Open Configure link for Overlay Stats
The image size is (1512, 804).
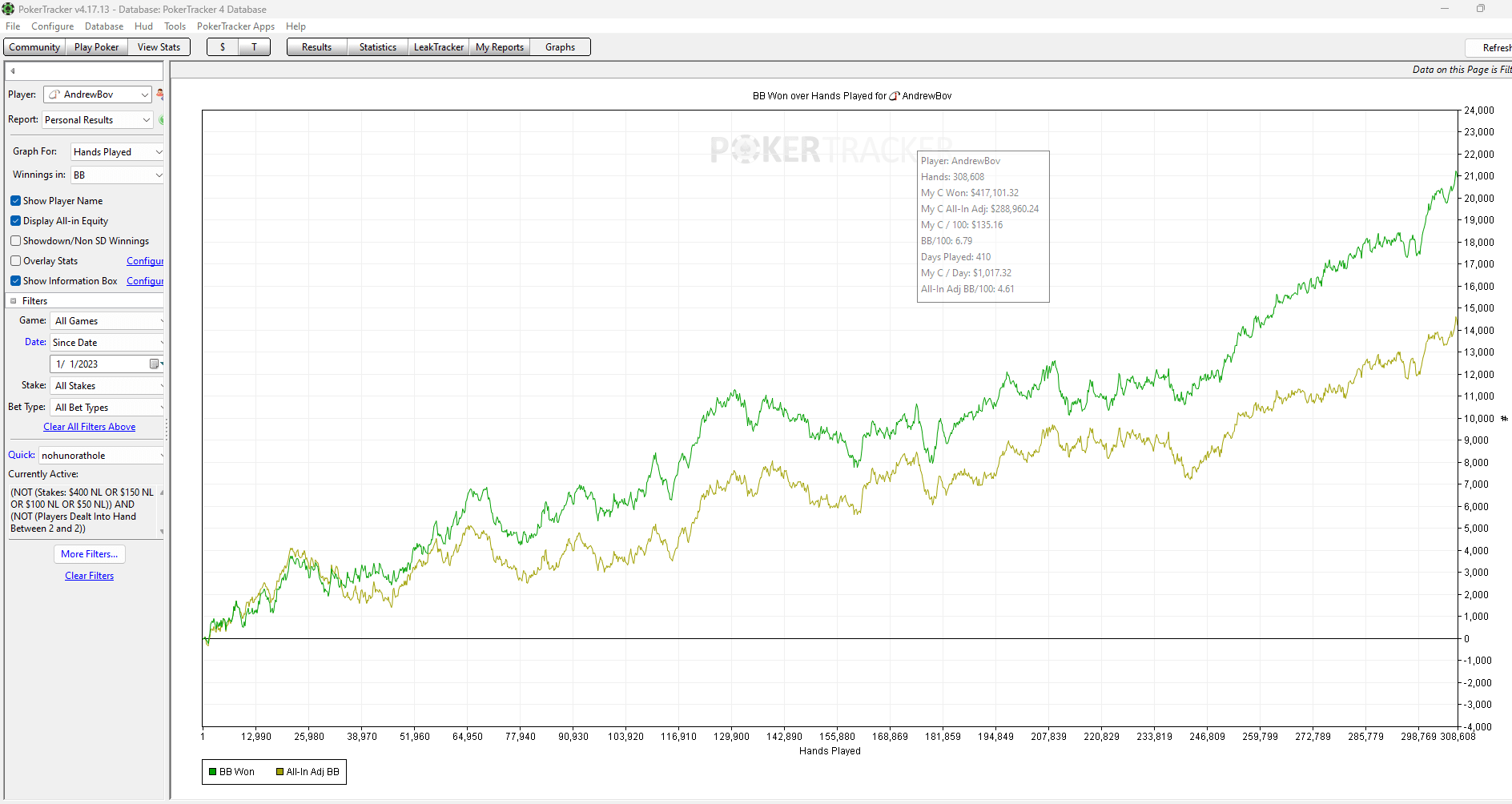(x=145, y=261)
